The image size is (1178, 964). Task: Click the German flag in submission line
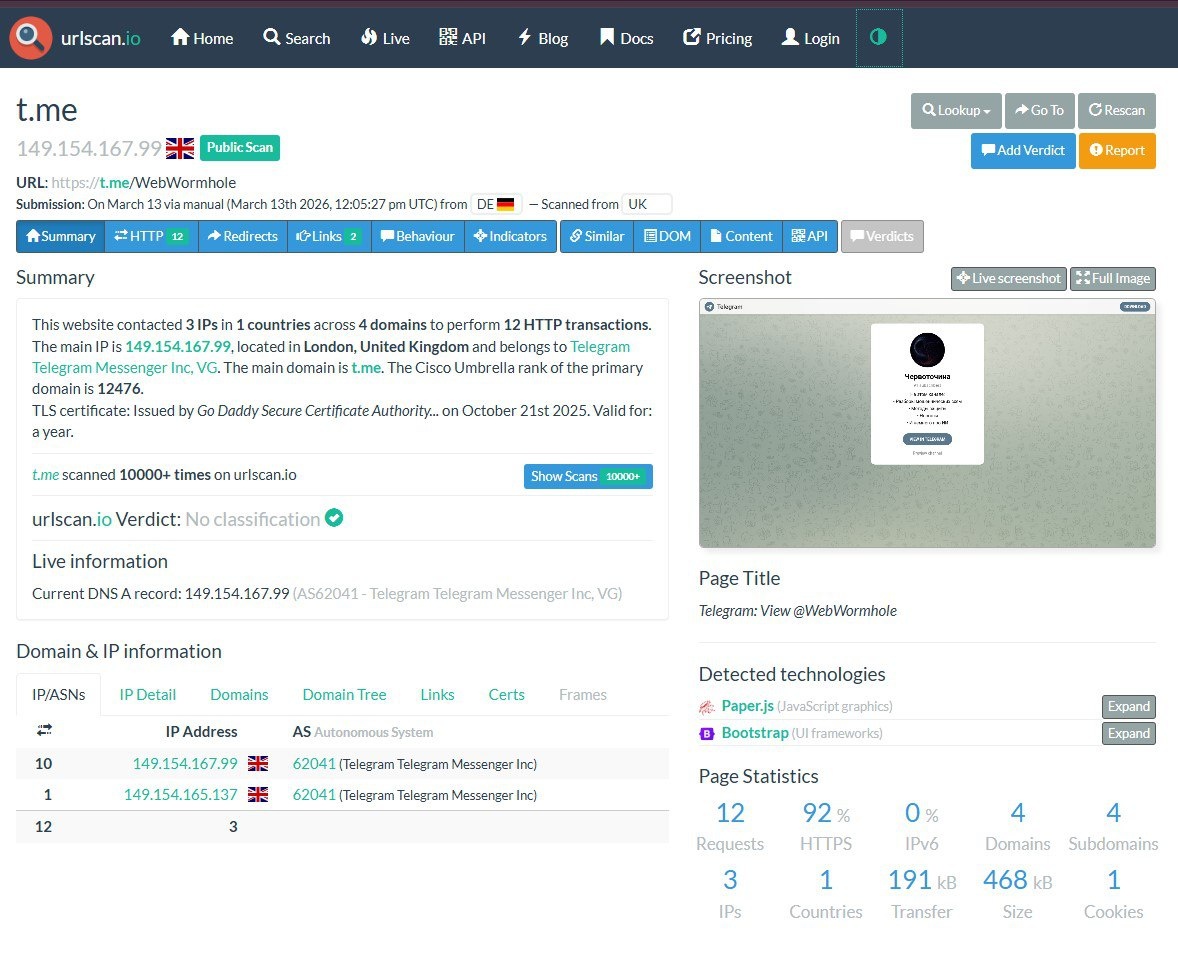tap(506, 204)
